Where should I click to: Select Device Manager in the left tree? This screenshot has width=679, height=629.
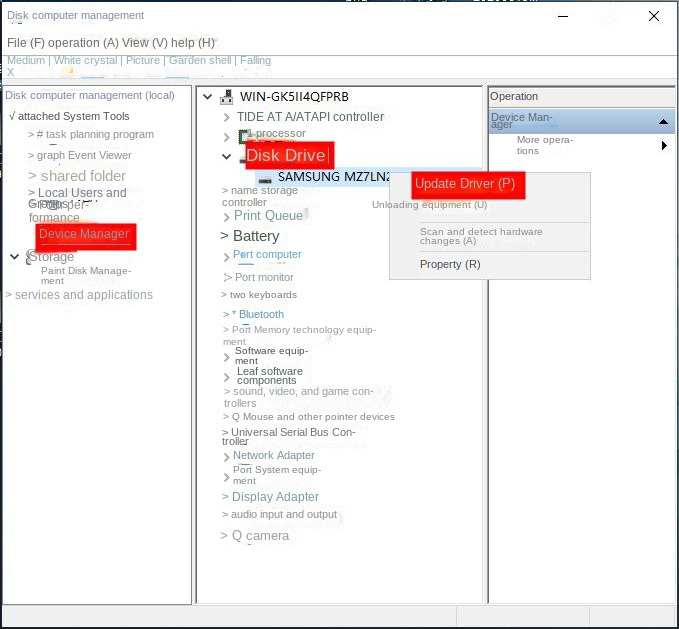(x=84, y=234)
